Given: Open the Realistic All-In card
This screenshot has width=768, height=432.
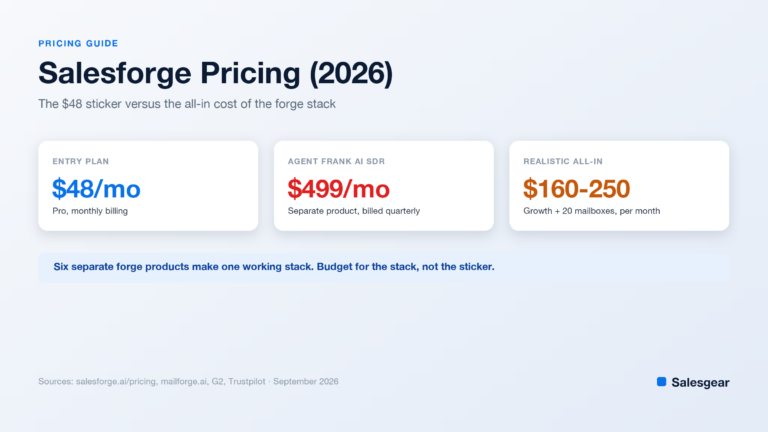Looking at the screenshot, I should click(619, 186).
